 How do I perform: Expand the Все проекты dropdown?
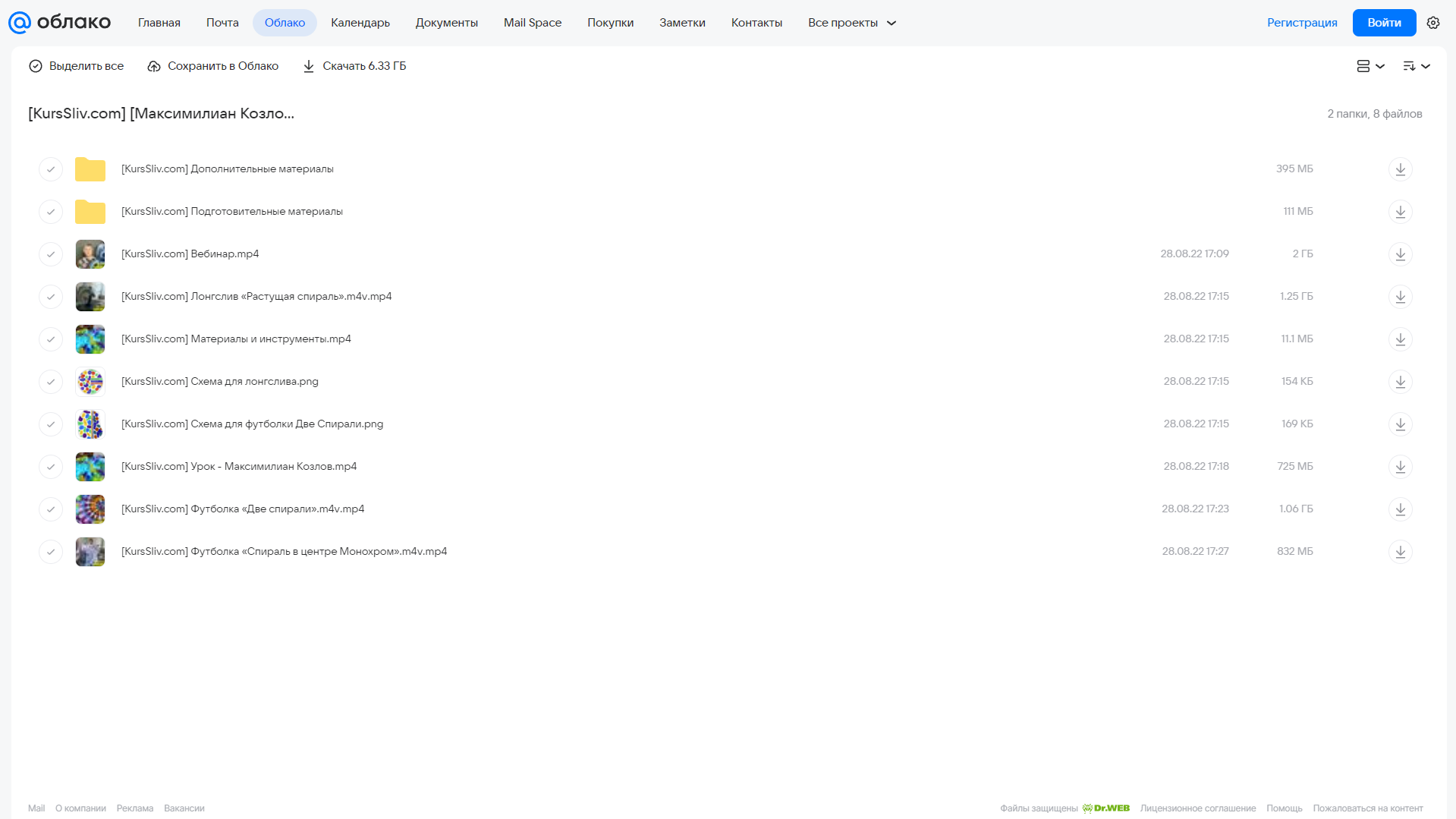[x=852, y=23]
